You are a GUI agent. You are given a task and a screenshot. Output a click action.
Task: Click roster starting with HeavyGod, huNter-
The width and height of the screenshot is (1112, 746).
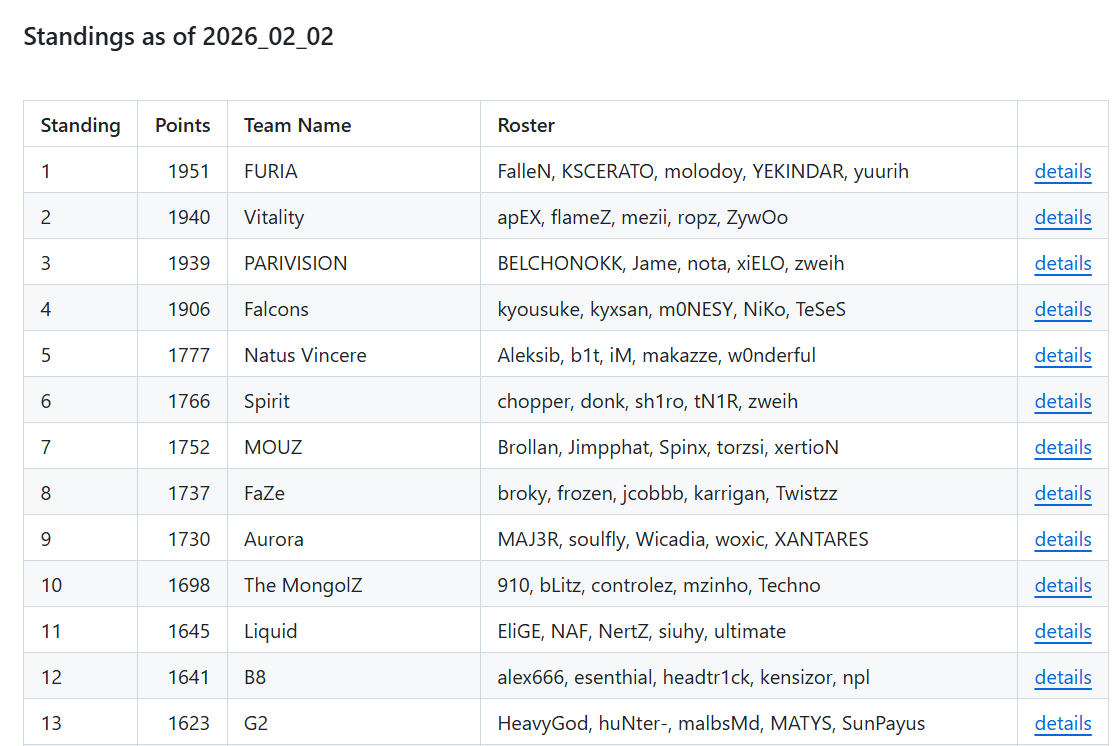[711, 724]
